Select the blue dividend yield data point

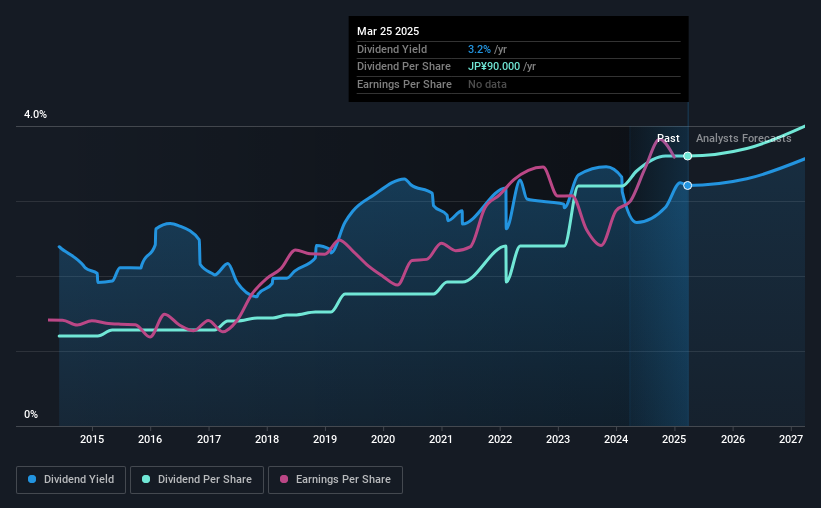pyautogui.click(x=687, y=185)
